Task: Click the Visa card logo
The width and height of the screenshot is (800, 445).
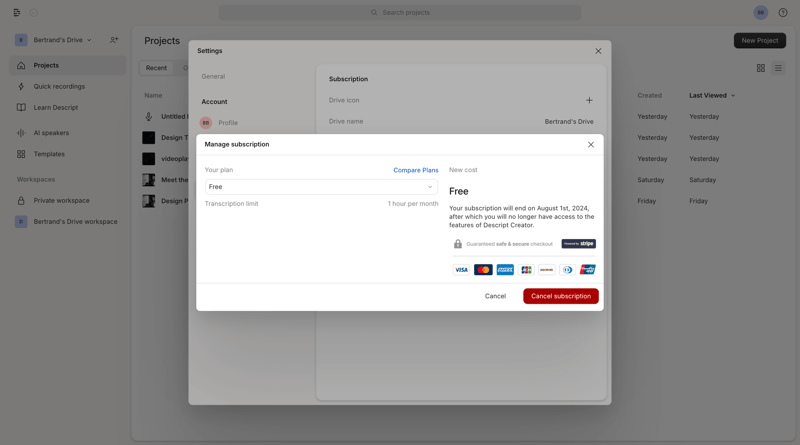Action: (461, 269)
